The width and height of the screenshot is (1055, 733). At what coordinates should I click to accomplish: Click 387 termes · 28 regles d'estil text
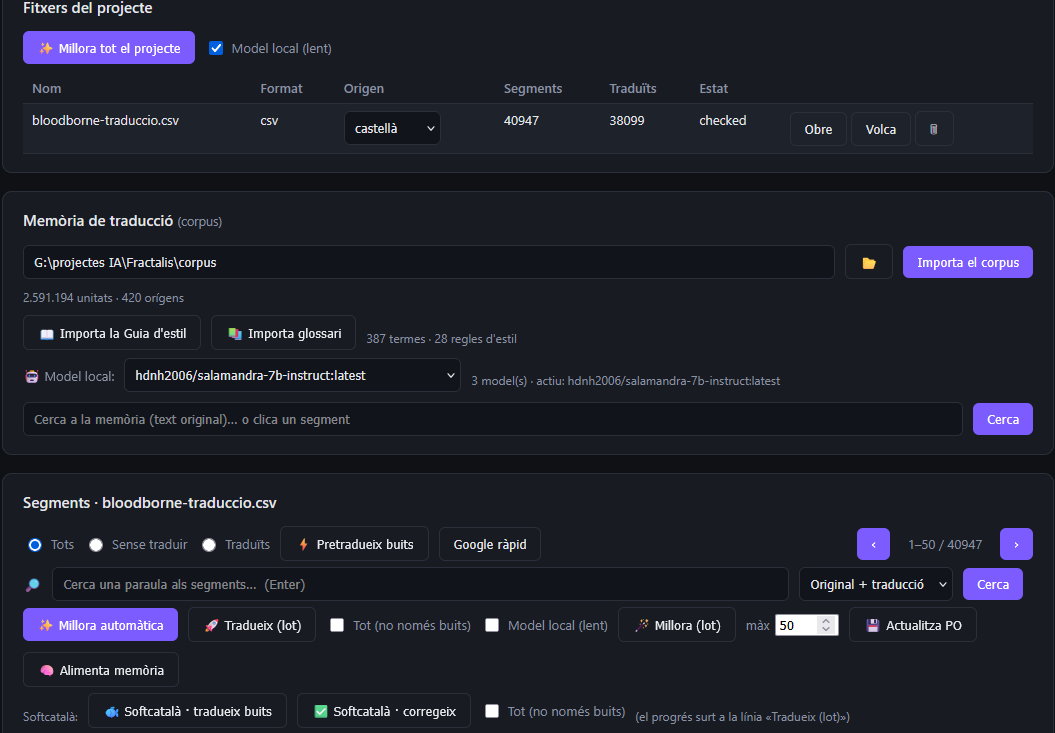pyautogui.click(x=441, y=339)
